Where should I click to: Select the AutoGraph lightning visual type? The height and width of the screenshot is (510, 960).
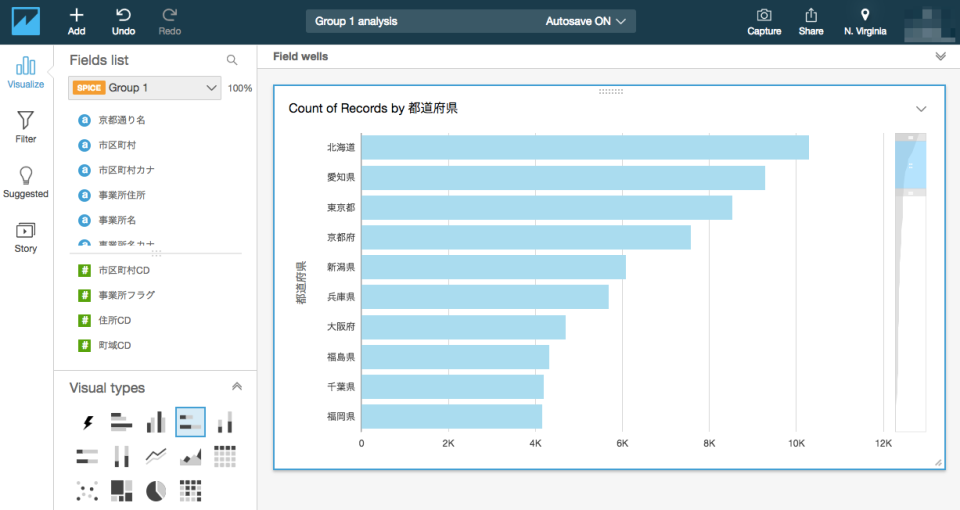click(88, 422)
